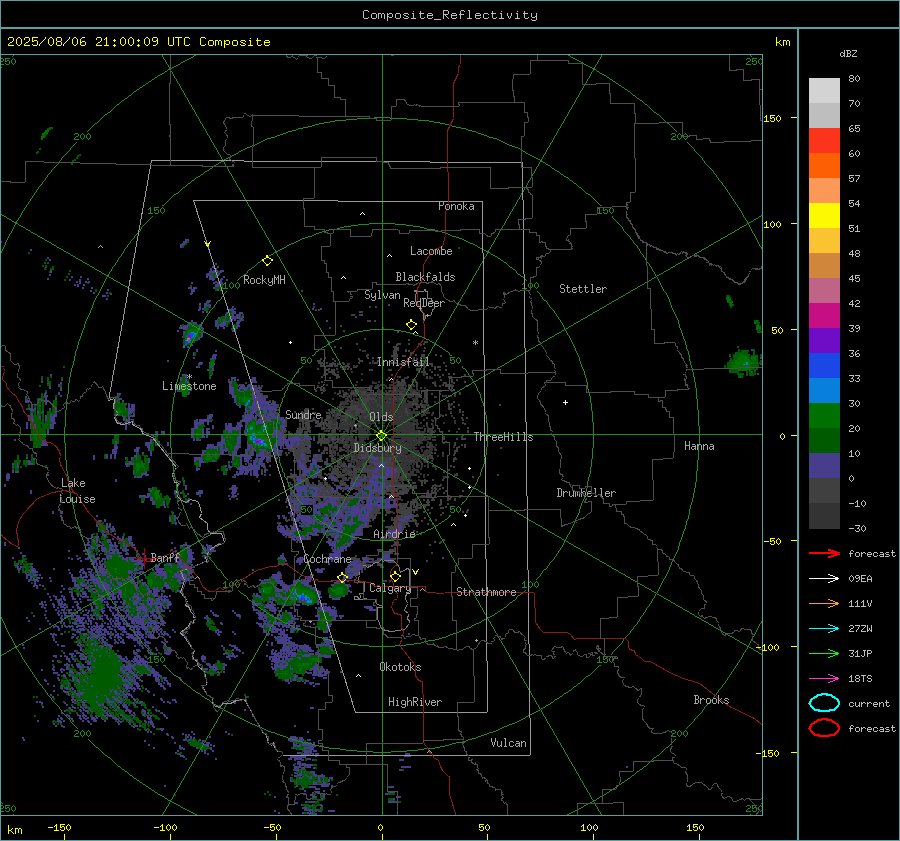Screen dimensions: 900x841
Task: Click the Stettler town label
Action: pos(583,289)
